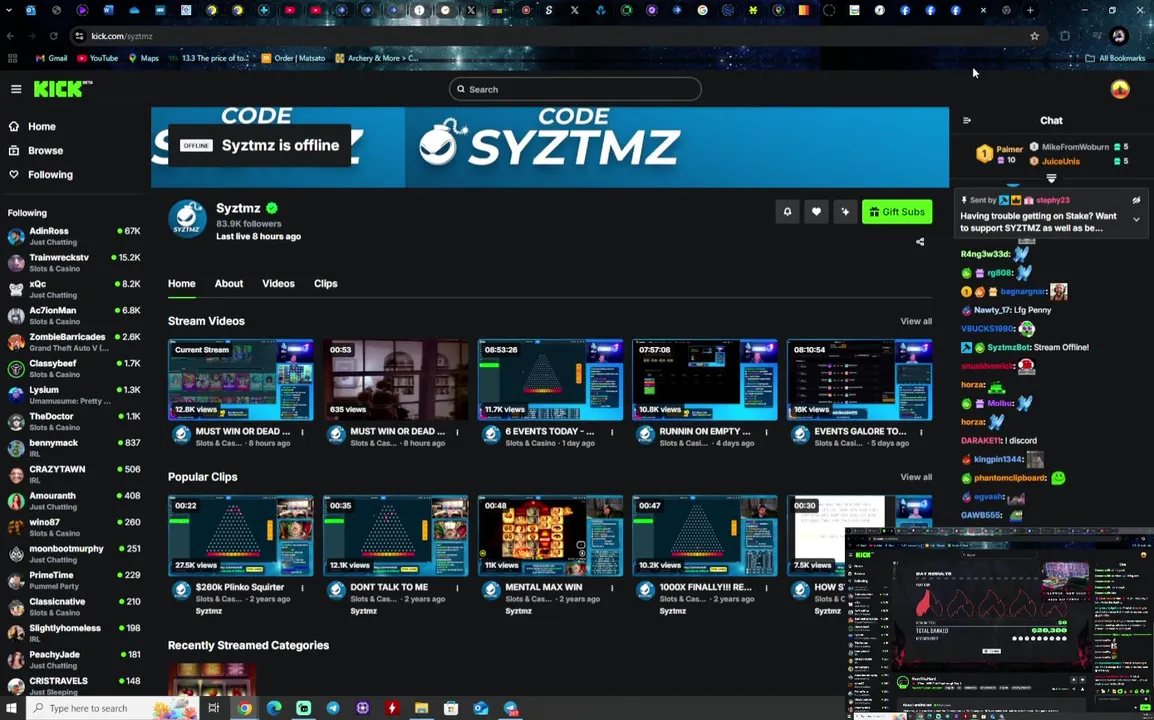Open YouTube bookmark
The width and height of the screenshot is (1154, 720).
97,58
